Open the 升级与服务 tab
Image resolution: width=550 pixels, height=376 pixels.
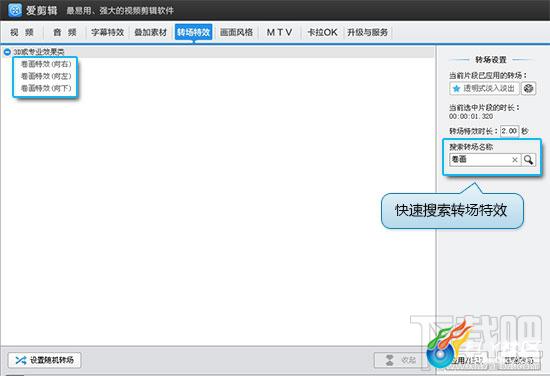(367, 32)
